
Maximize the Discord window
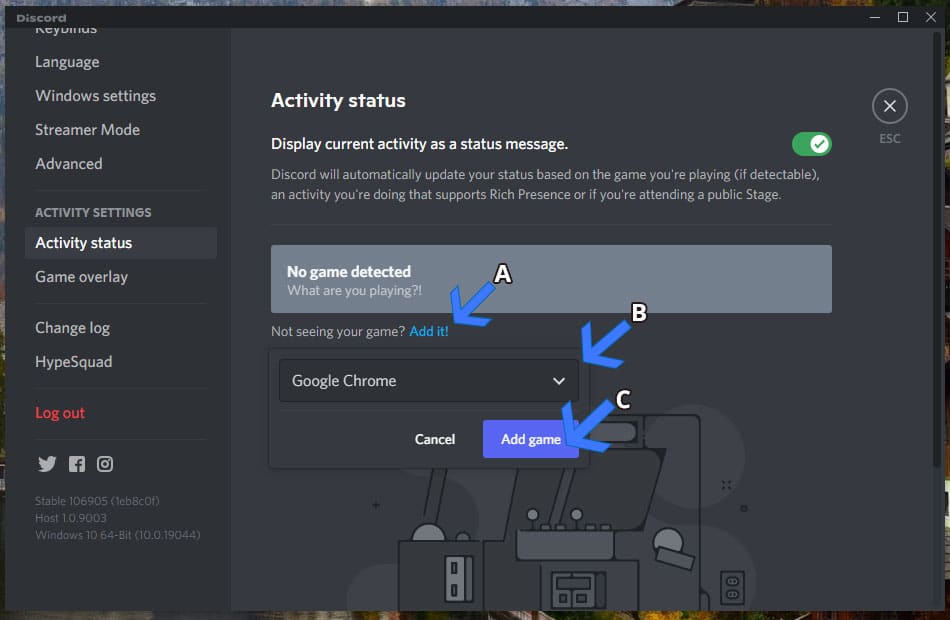click(903, 17)
